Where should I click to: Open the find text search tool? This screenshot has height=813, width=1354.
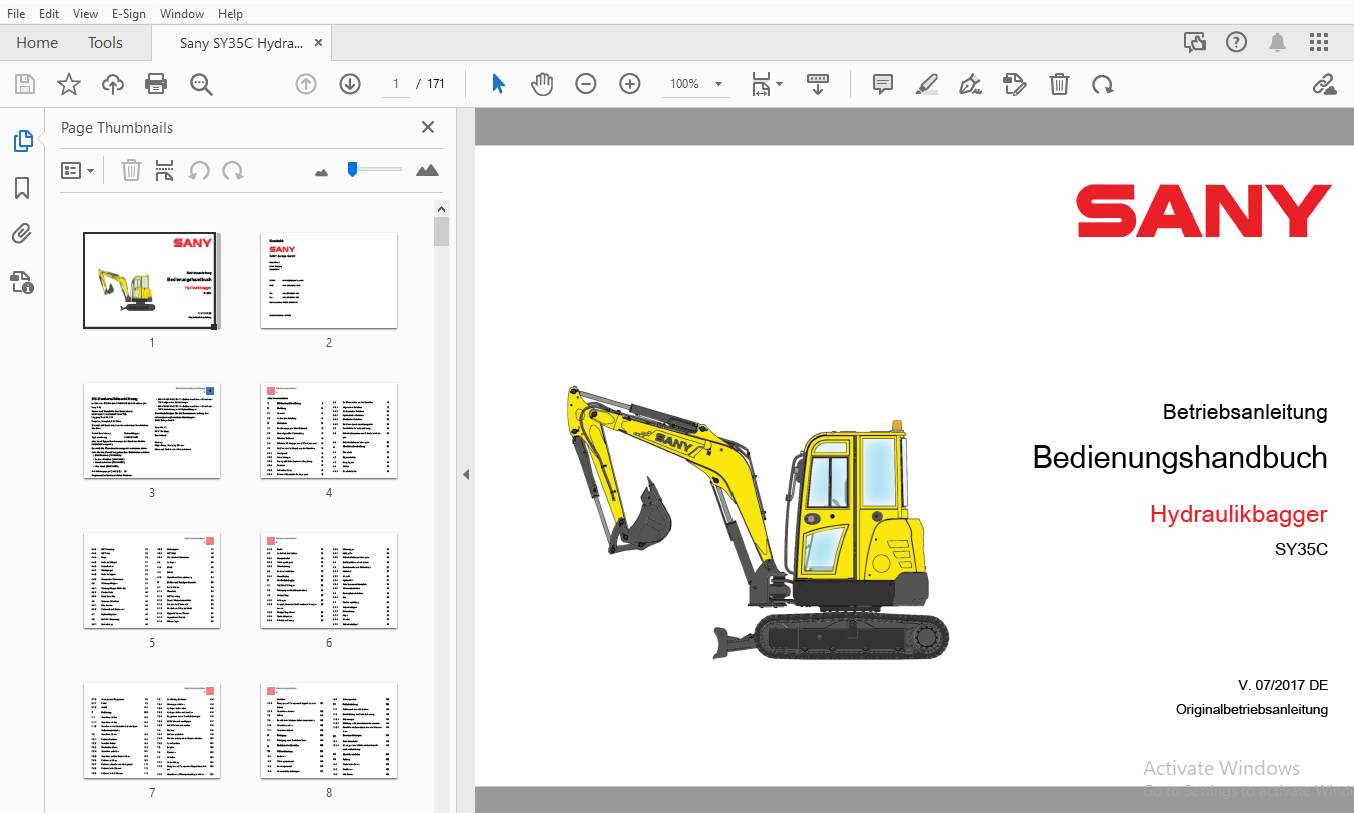pyautogui.click(x=201, y=84)
